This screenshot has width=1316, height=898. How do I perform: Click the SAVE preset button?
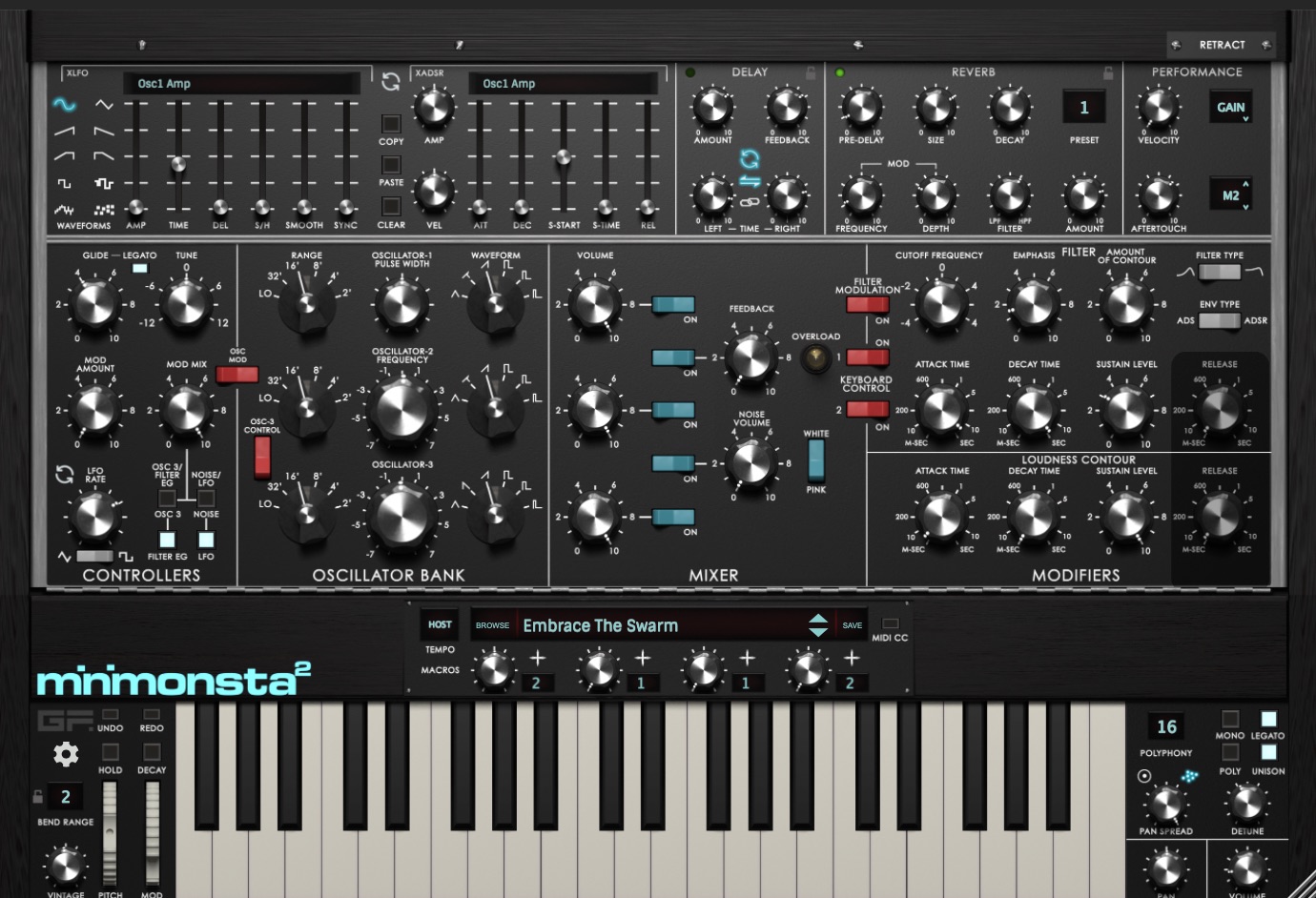tap(852, 625)
